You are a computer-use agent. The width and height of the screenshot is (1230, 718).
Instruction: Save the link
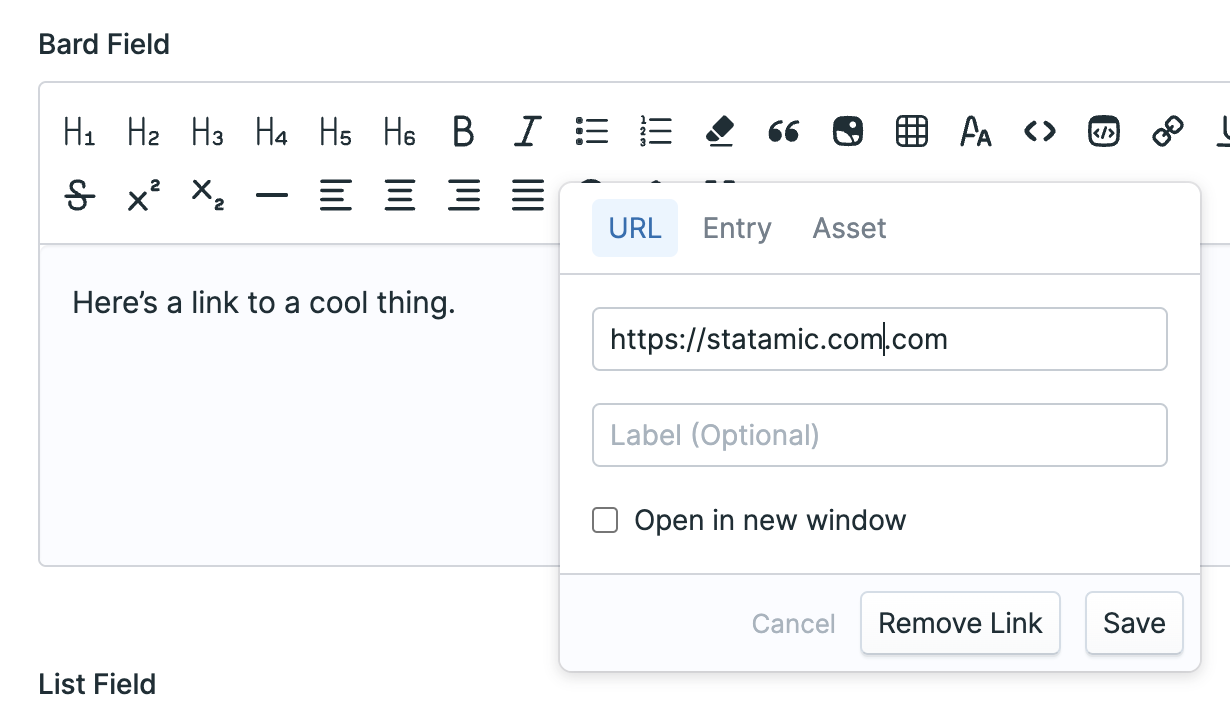[1134, 623]
